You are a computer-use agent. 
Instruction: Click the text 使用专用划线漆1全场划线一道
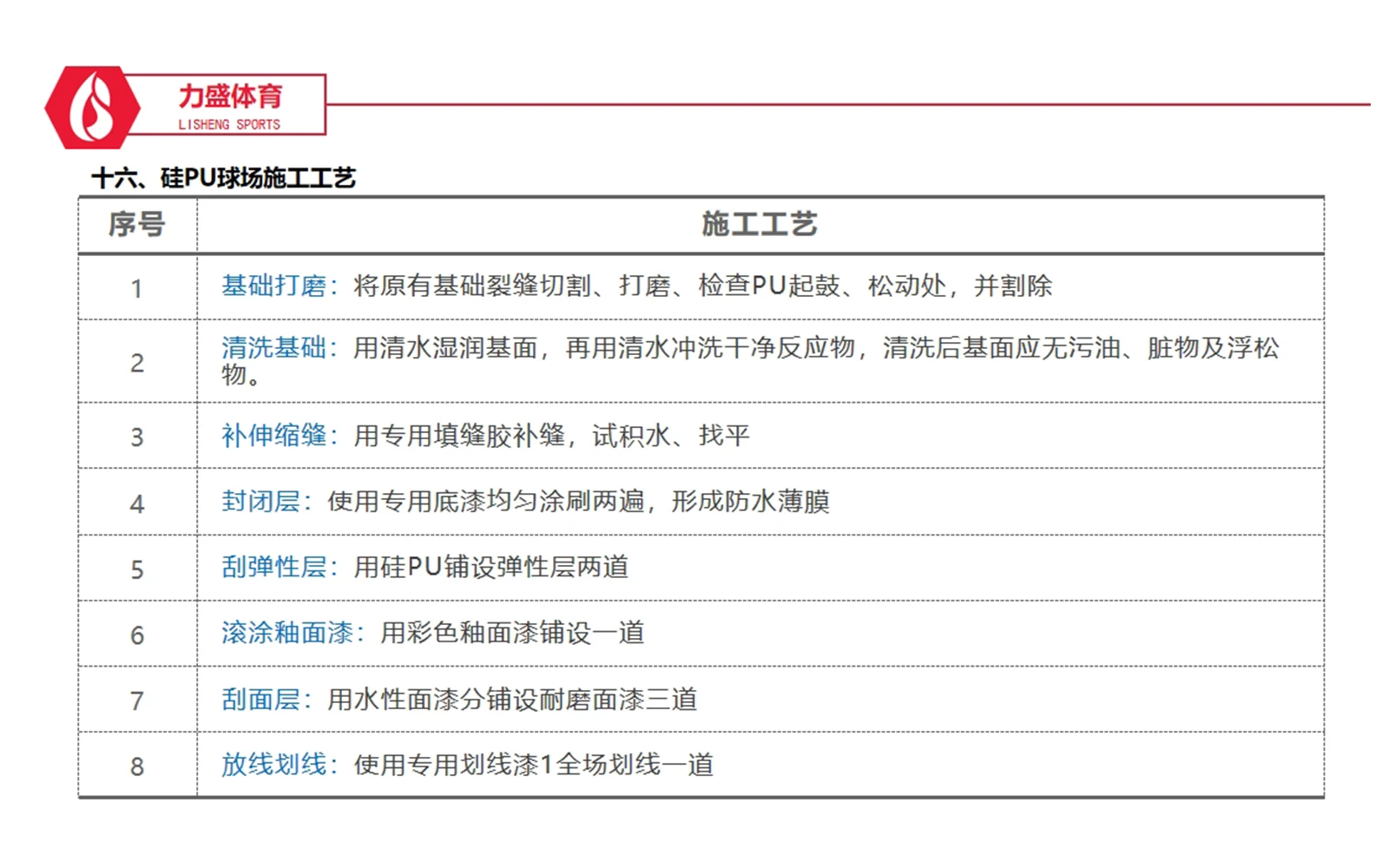533,765
